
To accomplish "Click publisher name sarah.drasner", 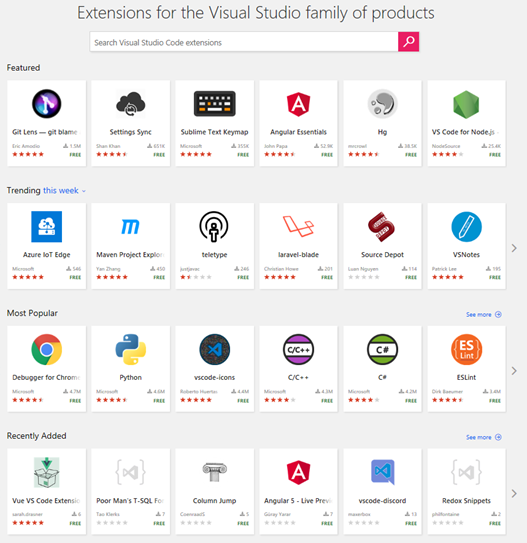I will [x=27, y=514].
